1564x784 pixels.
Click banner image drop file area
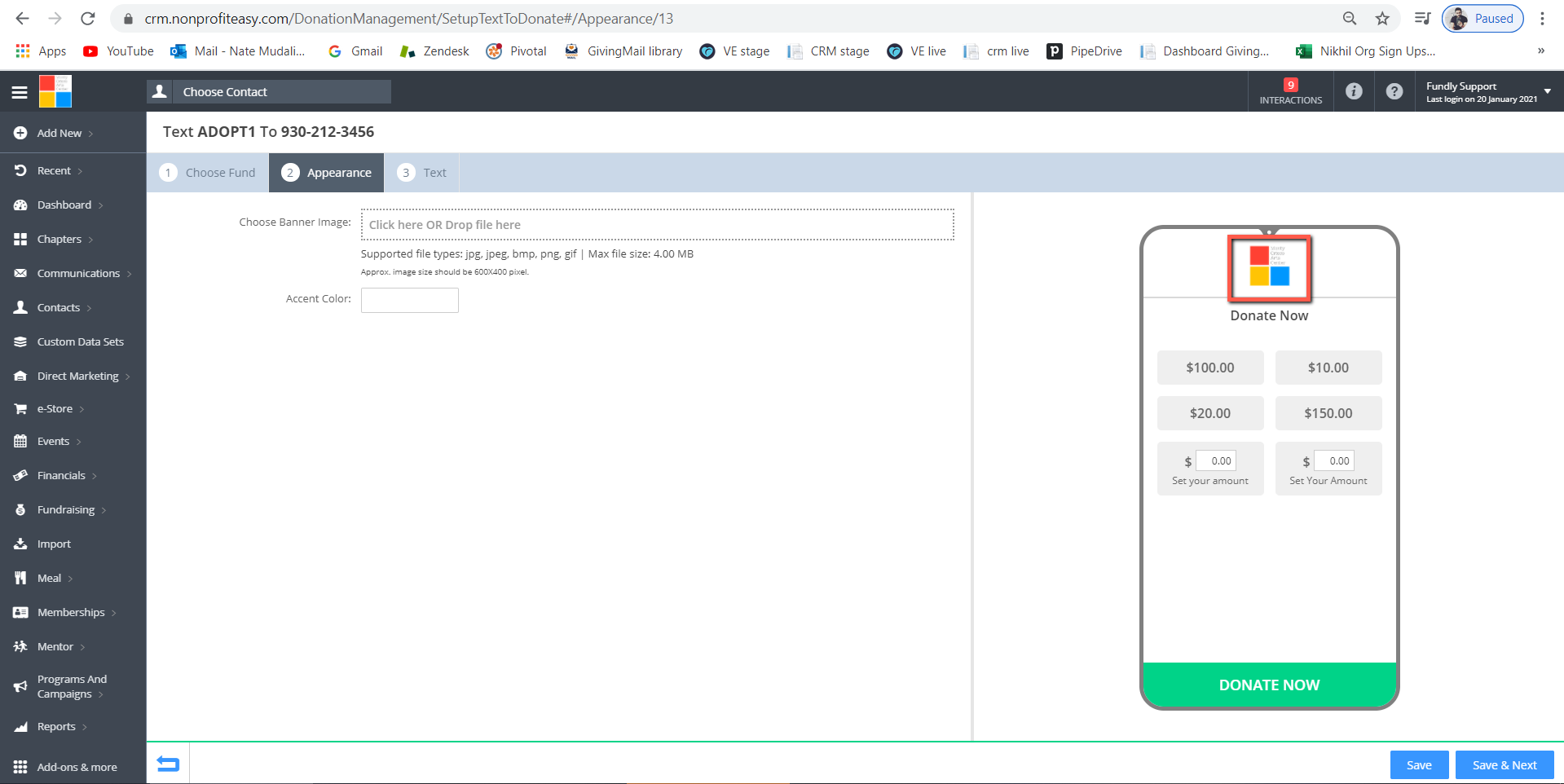[x=657, y=225]
